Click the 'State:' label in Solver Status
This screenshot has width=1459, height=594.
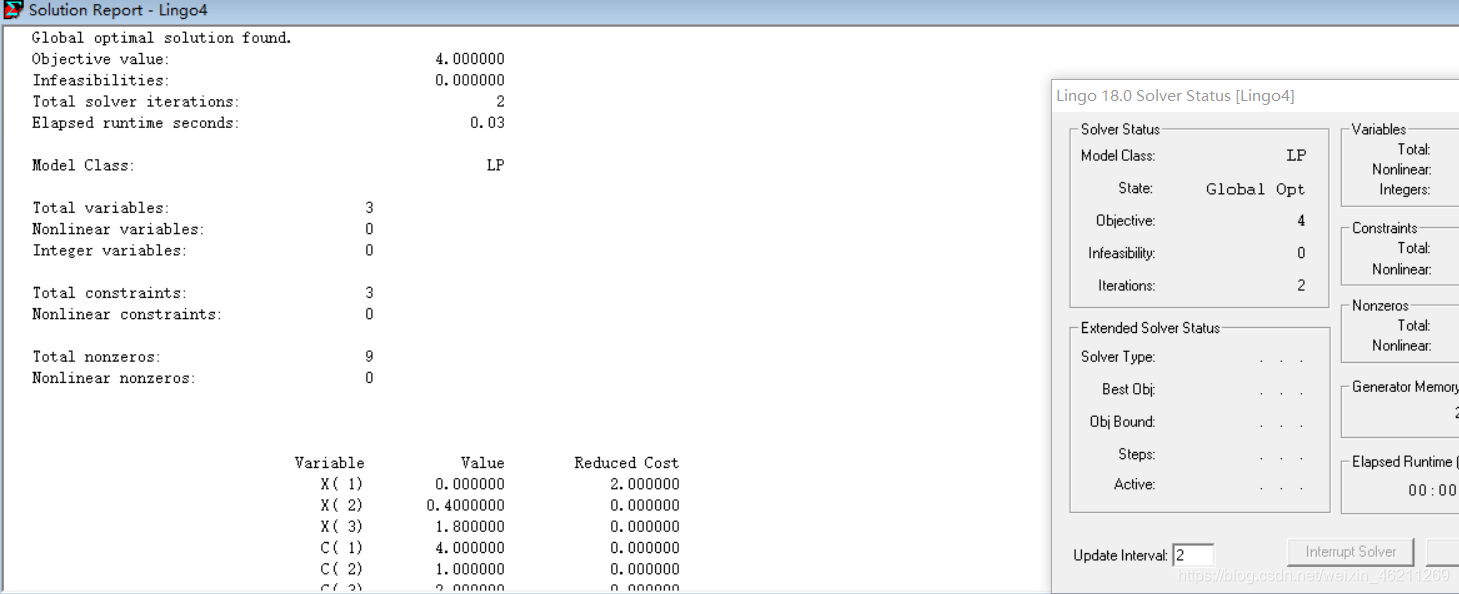tap(1136, 188)
